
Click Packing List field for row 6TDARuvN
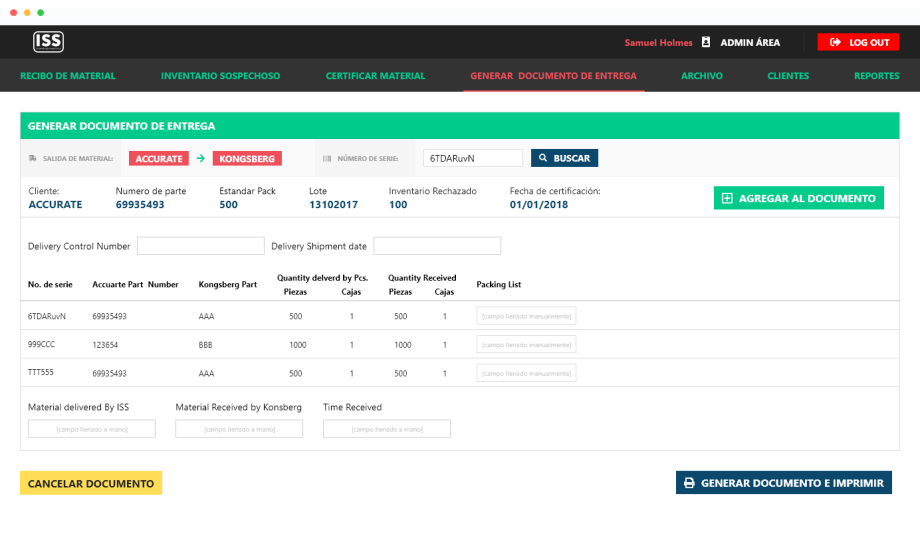[x=526, y=316]
